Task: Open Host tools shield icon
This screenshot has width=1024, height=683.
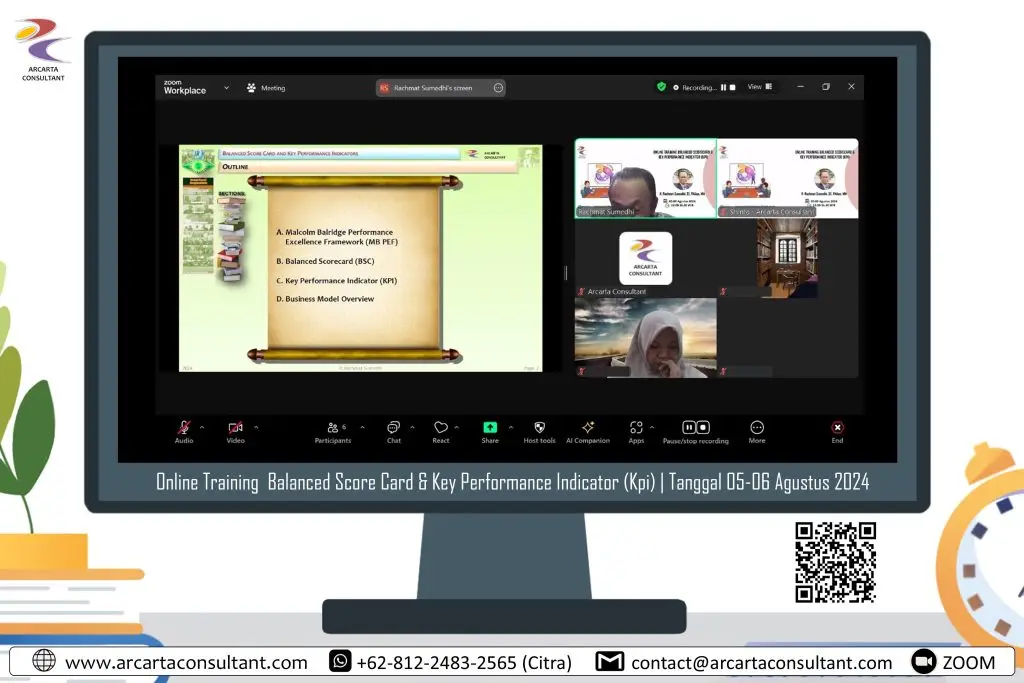Action: click(x=539, y=427)
